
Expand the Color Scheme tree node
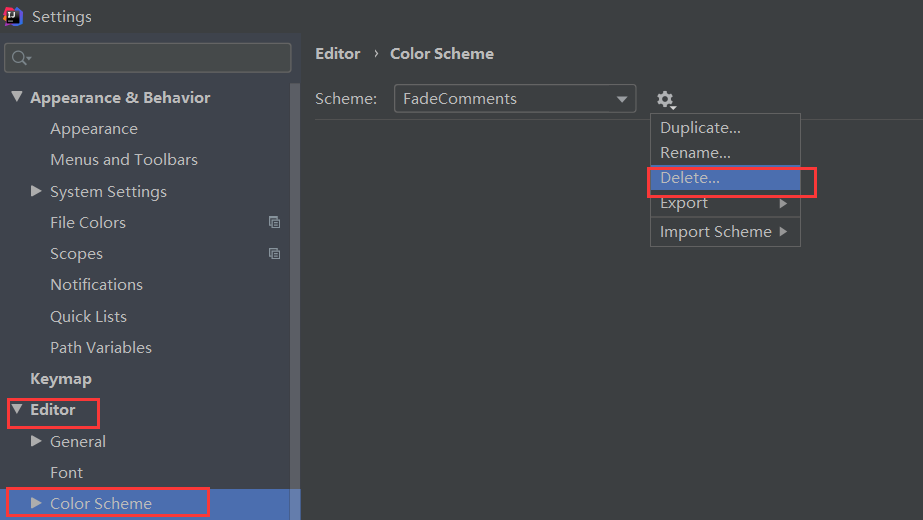coord(36,502)
